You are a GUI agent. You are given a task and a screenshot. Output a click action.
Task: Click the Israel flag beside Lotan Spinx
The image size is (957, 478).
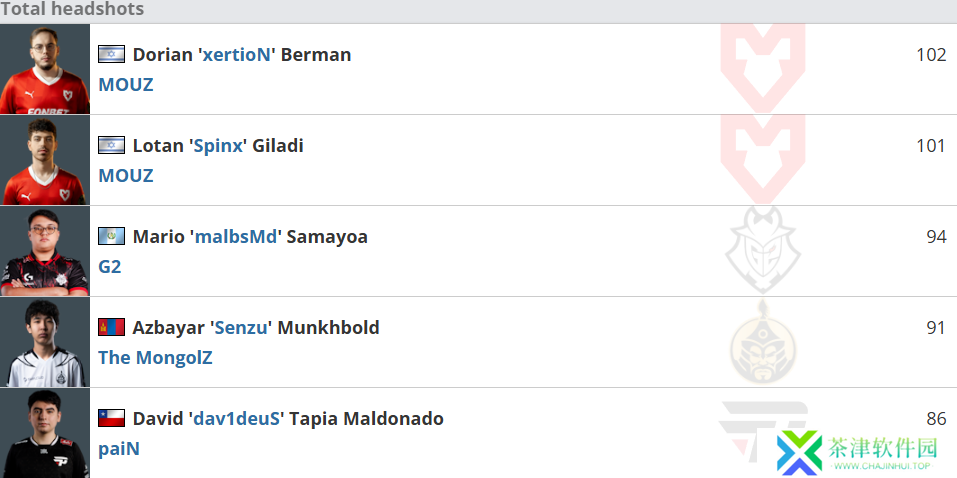point(112,145)
